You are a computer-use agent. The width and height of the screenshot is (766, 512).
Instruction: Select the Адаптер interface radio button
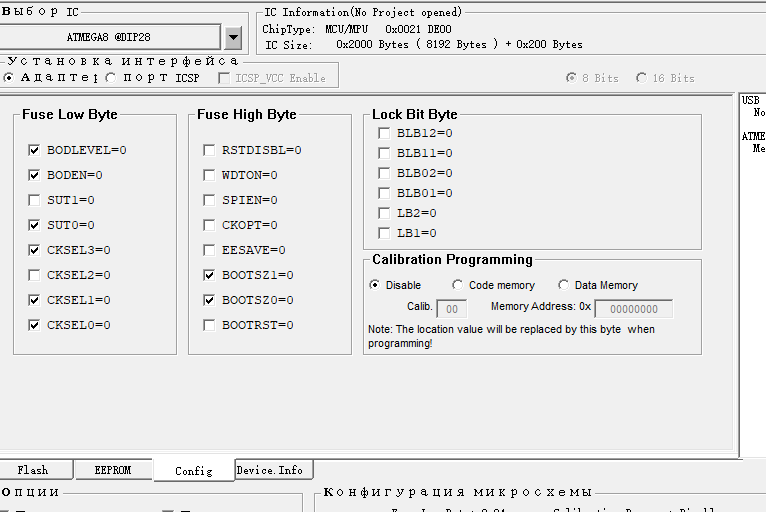pyautogui.click(x=9, y=77)
